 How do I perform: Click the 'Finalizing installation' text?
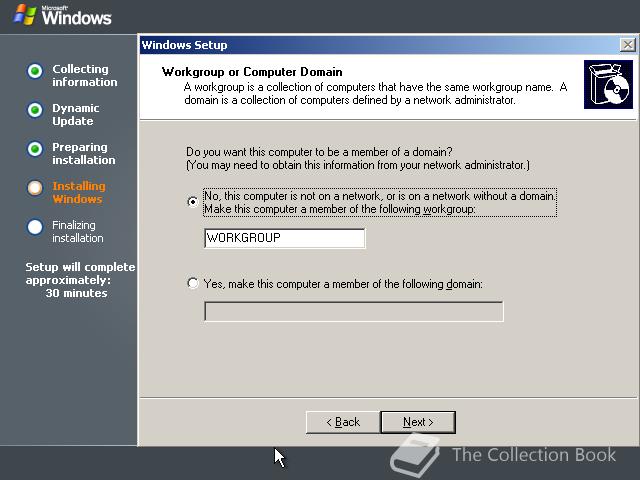78,231
